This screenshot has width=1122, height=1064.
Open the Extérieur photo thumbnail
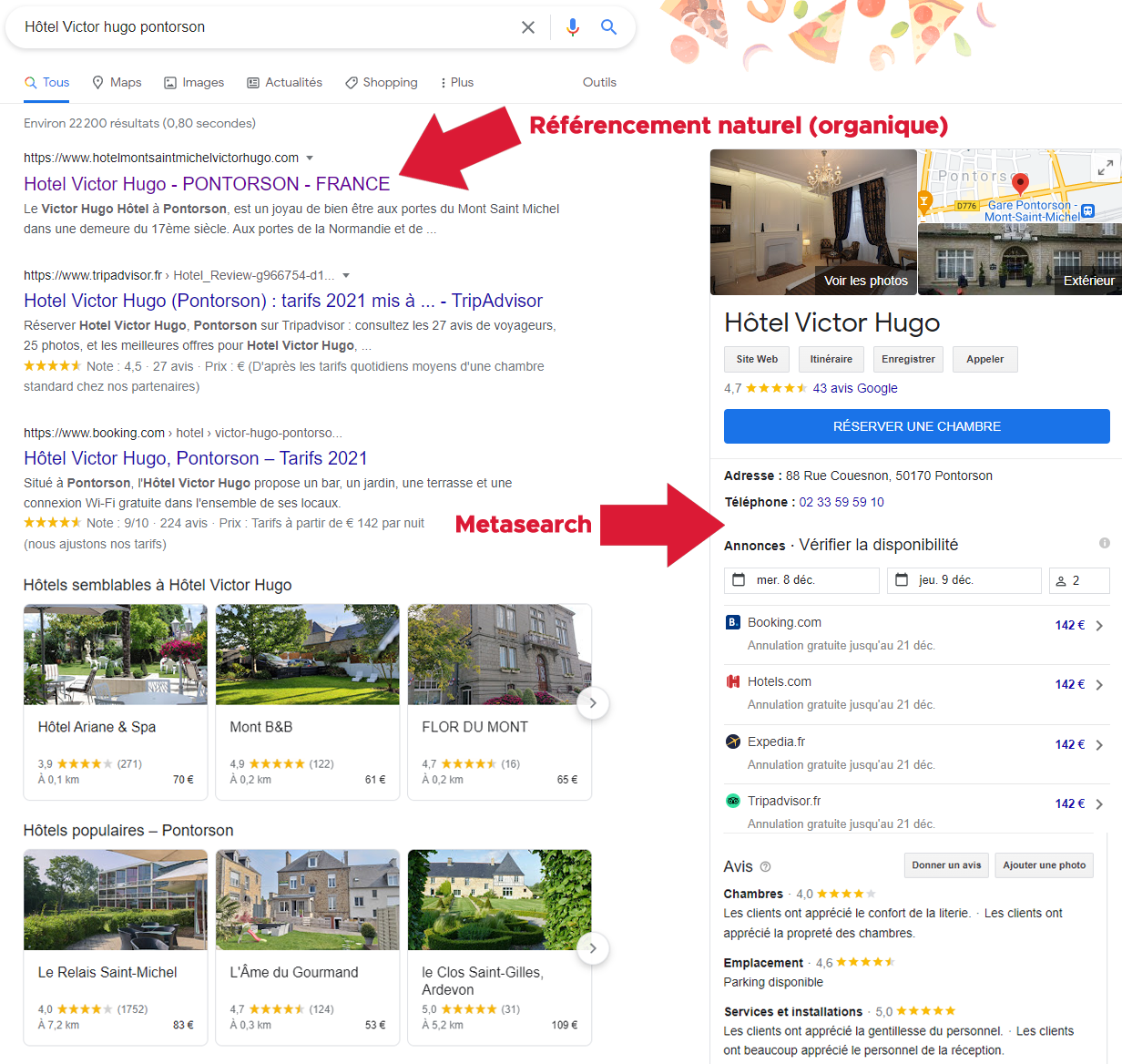click(x=1020, y=260)
